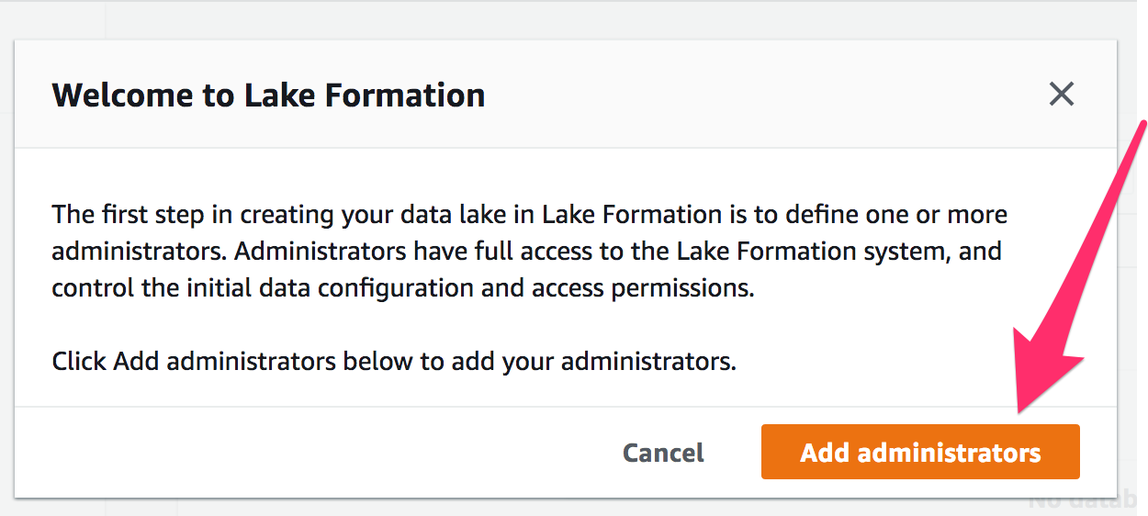The image size is (1148, 516).
Task: Click the X icon in dialog header
Action: point(1061,95)
